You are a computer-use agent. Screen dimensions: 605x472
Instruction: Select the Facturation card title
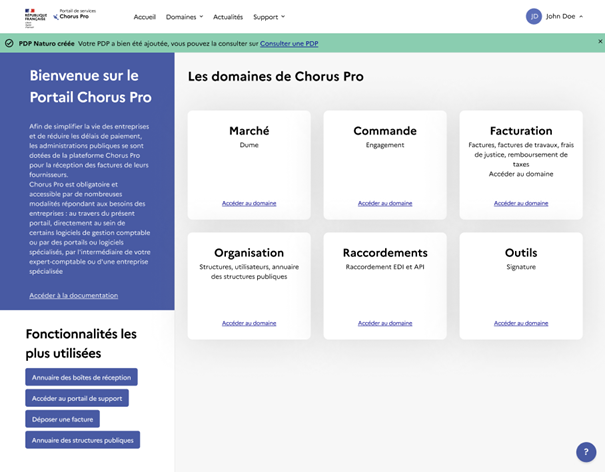[x=521, y=131]
